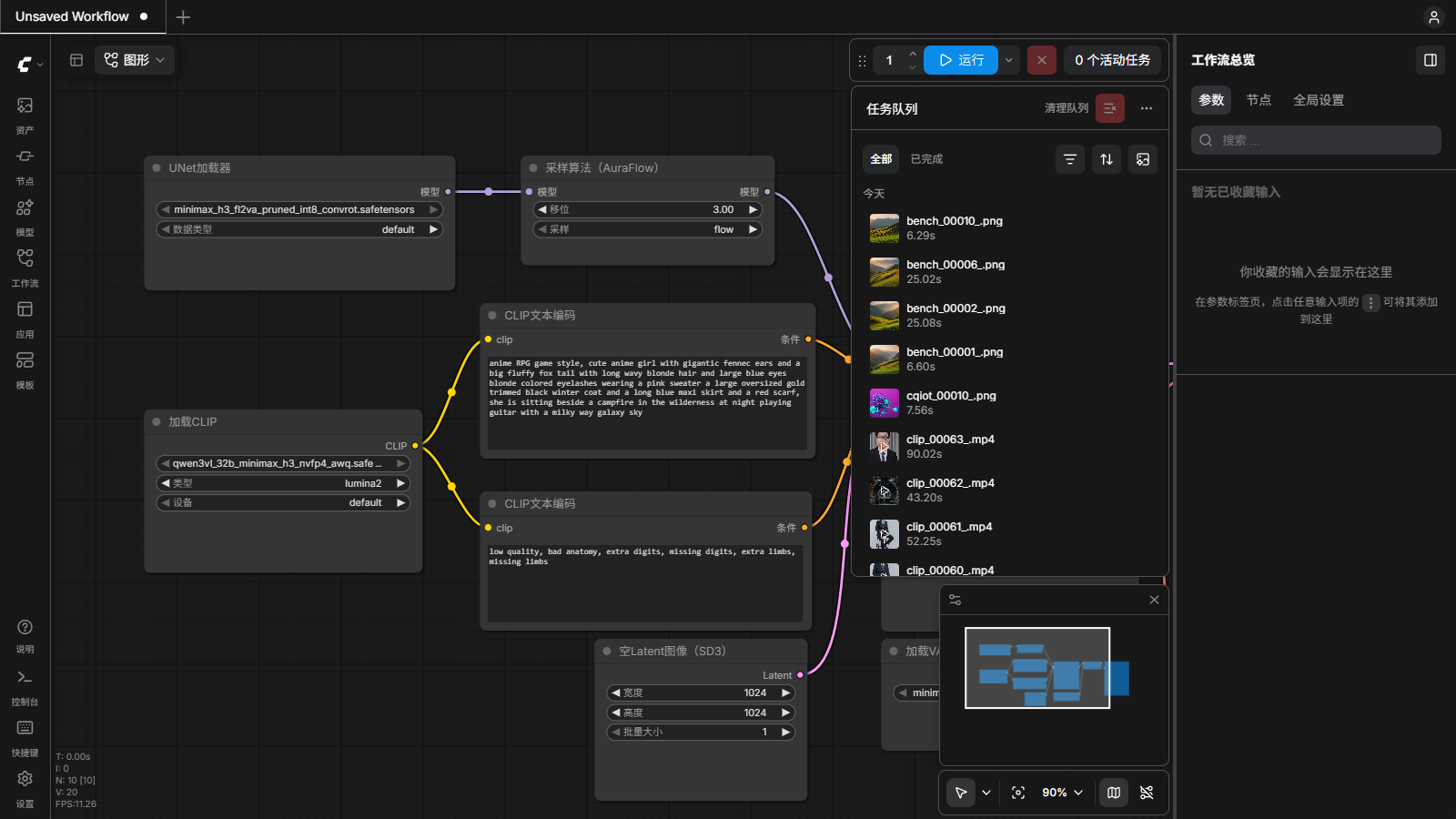Click the 移位 3.00 value slider
Screen dimensions: 1456x819
pos(648,209)
